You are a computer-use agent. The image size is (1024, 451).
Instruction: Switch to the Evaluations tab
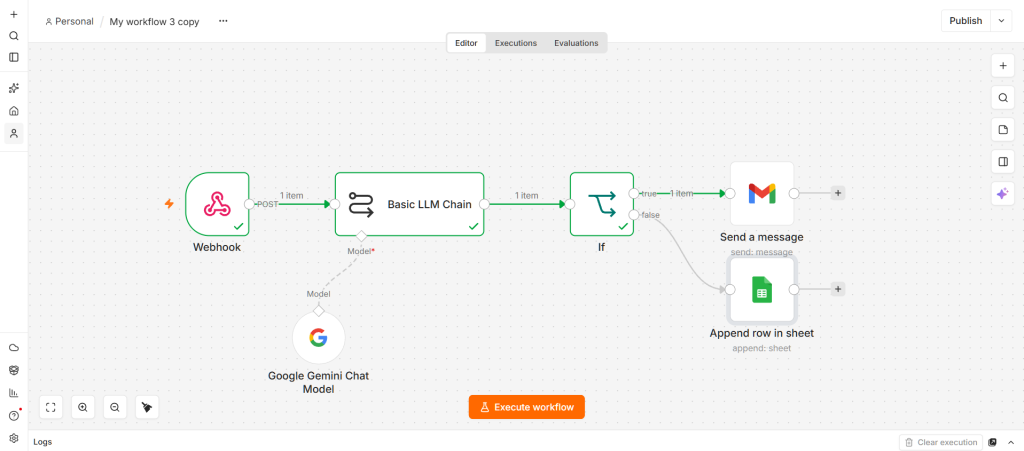[x=576, y=43]
